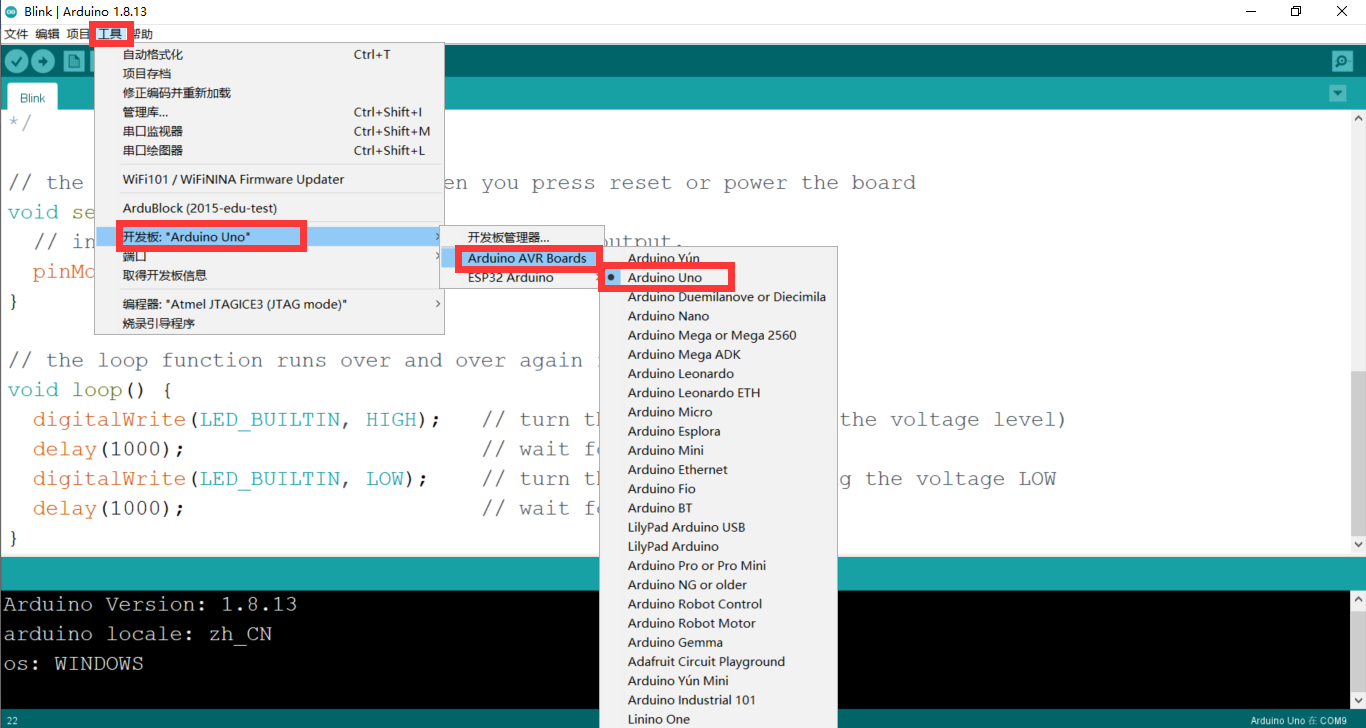Screen dimensions: 1366x728
Task: Select the Arduino Mega ADK board
Action: (x=718, y=354)
